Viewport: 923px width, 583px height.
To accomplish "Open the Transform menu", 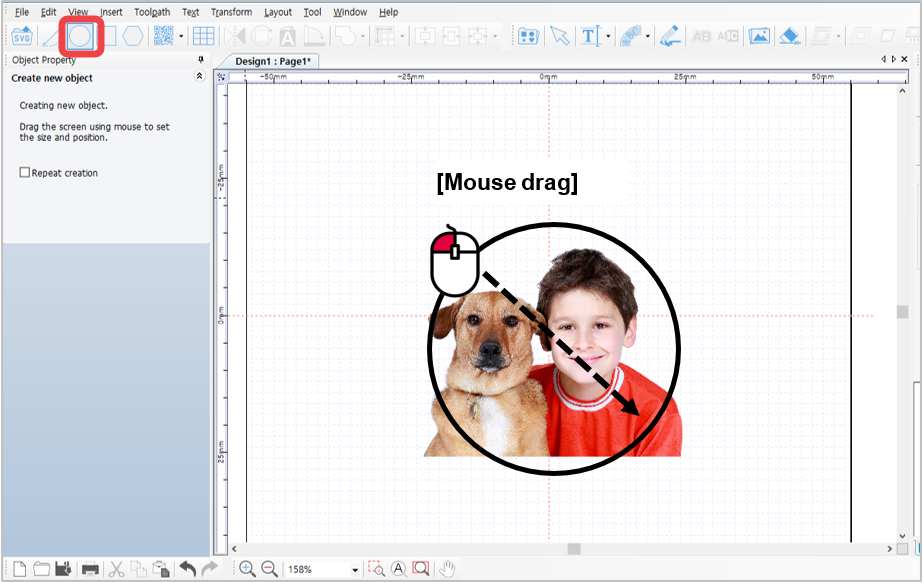I will 231,12.
